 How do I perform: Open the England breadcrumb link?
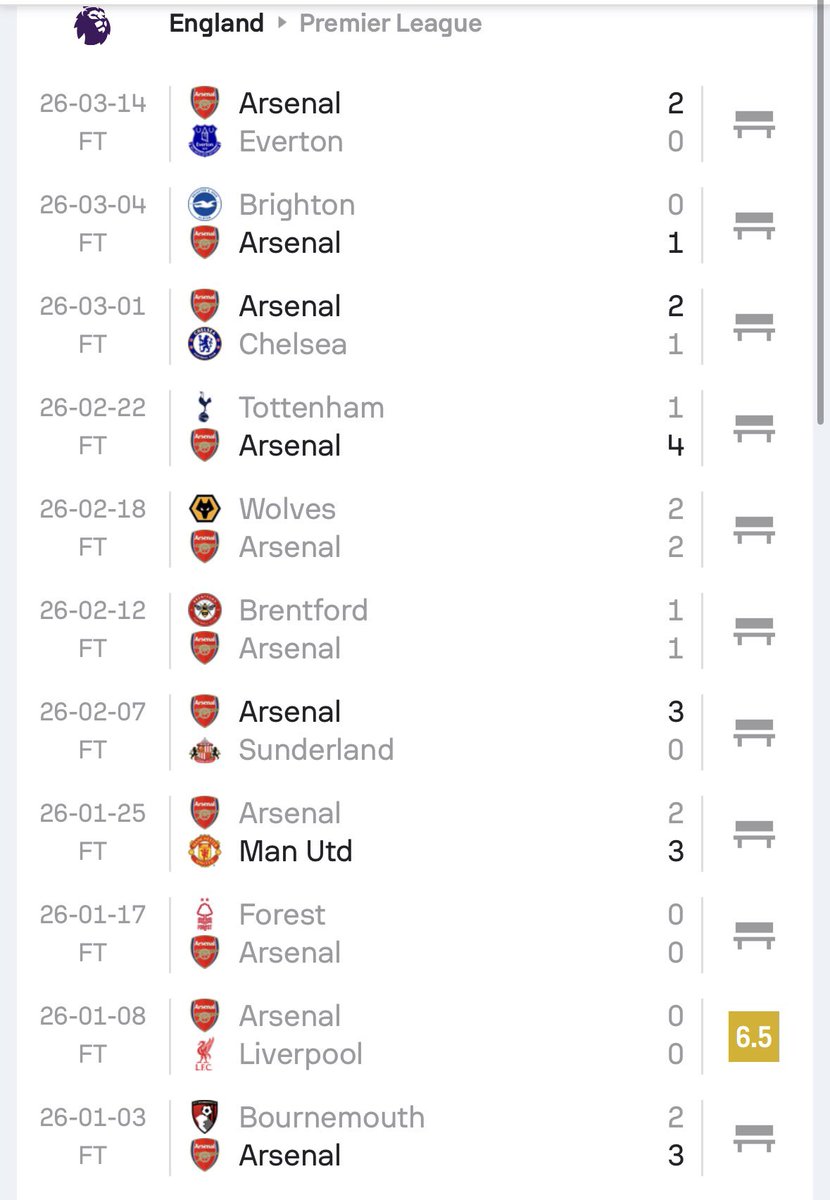point(217,23)
